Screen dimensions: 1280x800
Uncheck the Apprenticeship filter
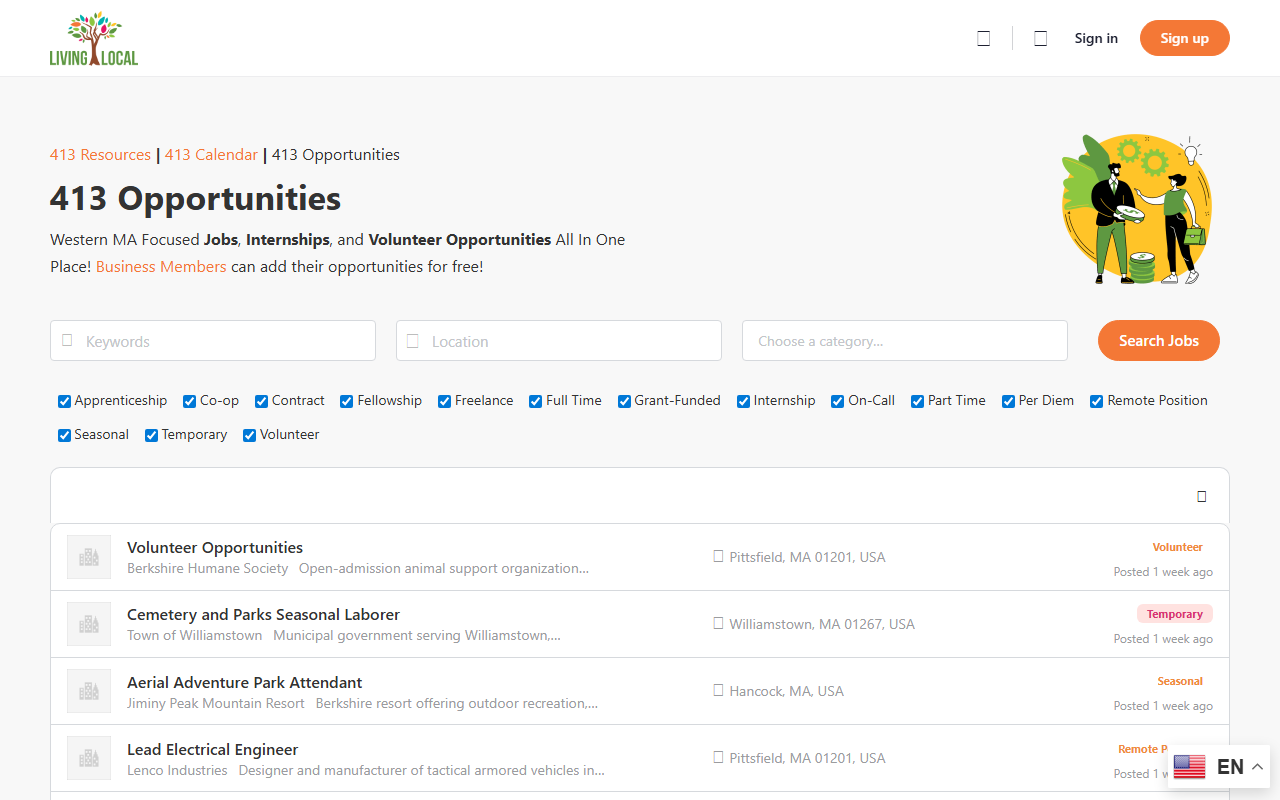click(x=65, y=402)
